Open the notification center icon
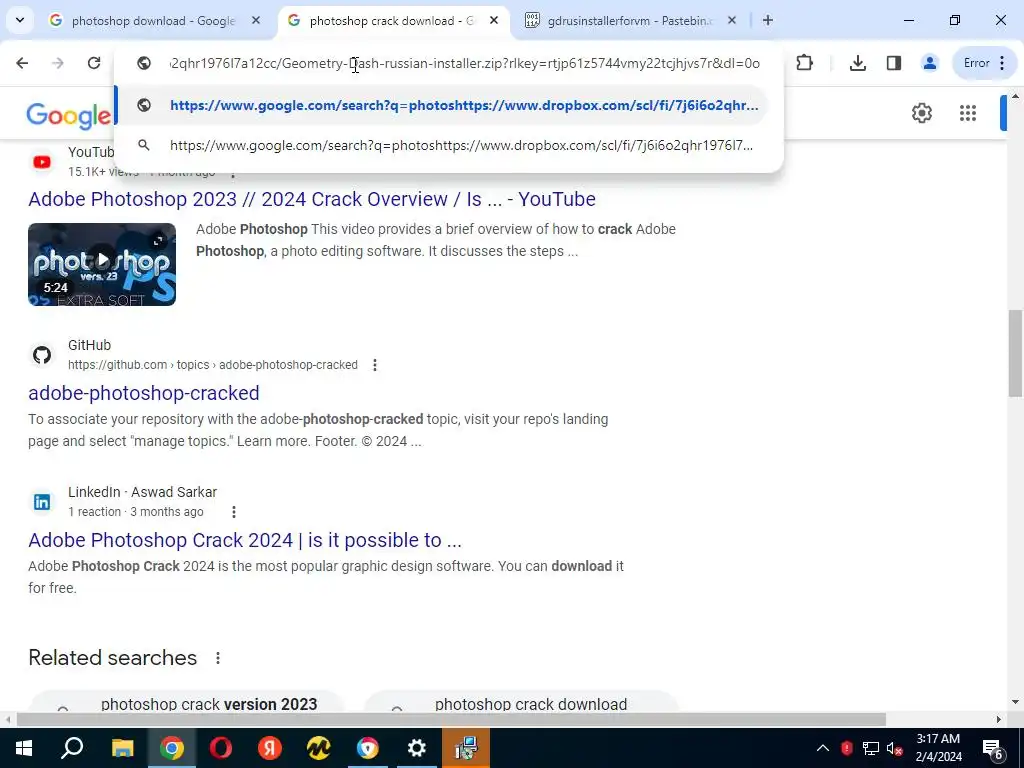The image size is (1024, 768). tap(993, 748)
